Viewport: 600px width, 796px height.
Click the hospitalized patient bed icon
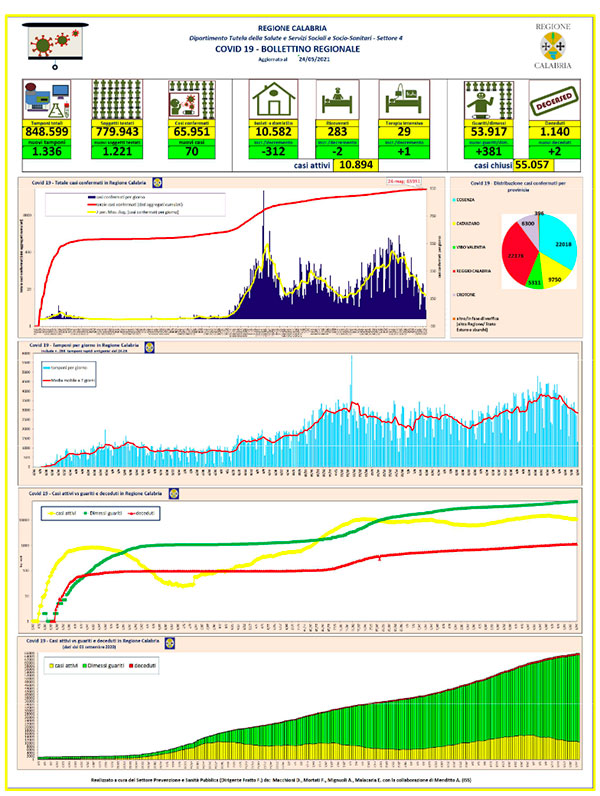338,100
